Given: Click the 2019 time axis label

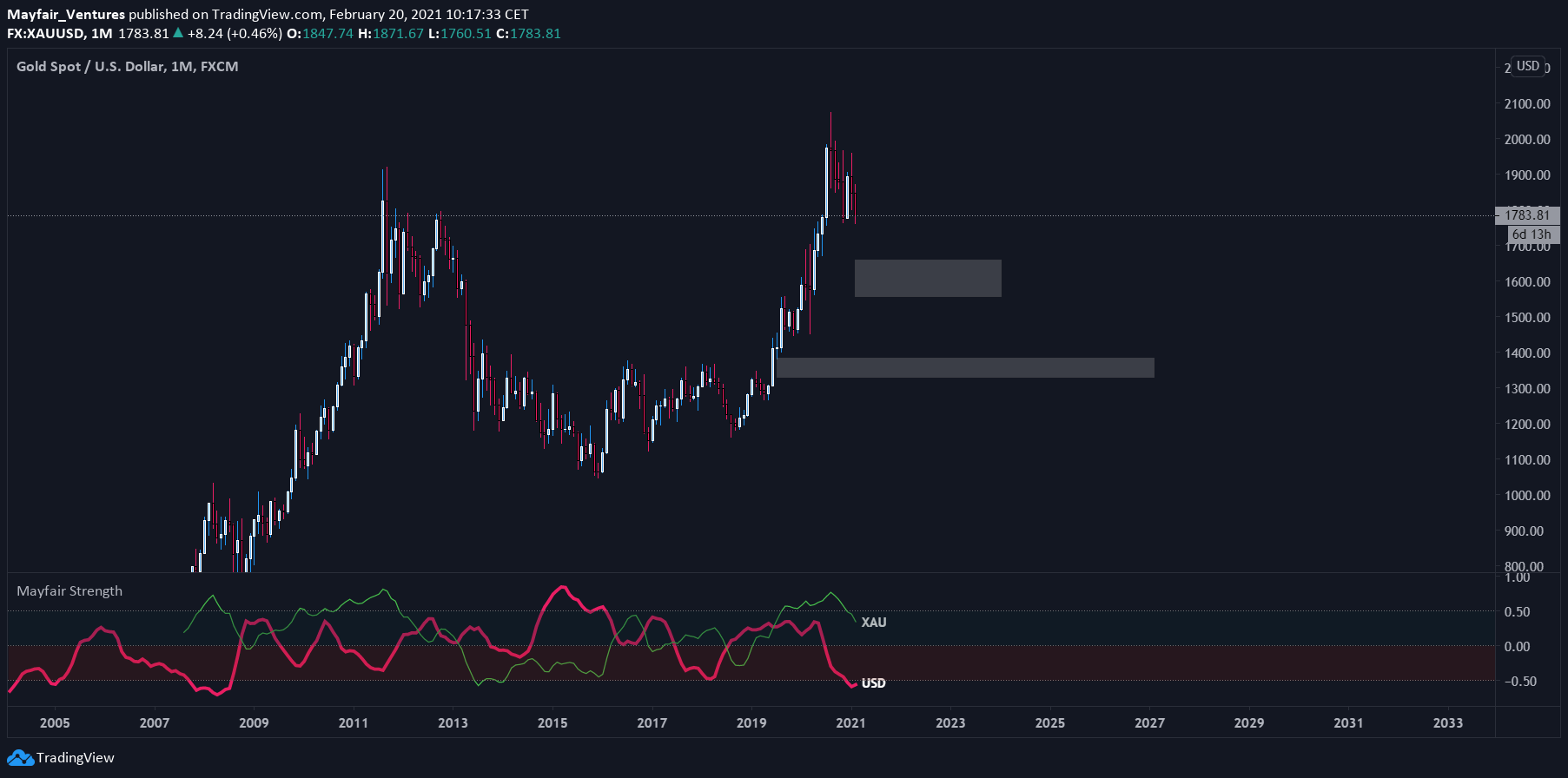Looking at the screenshot, I should (751, 723).
